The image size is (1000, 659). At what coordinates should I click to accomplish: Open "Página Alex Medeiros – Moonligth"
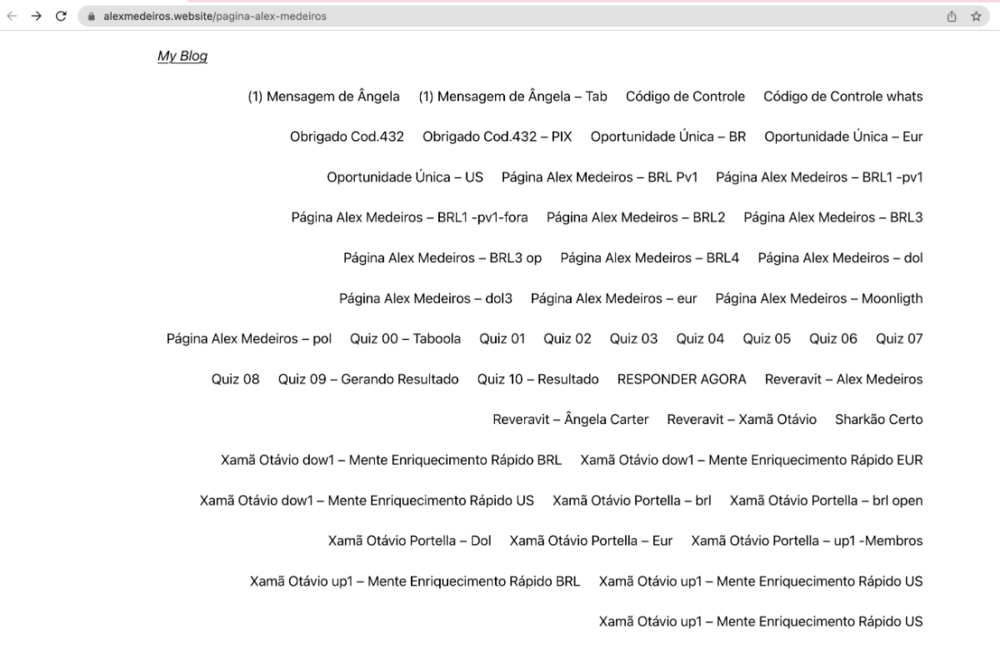click(x=819, y=299)
